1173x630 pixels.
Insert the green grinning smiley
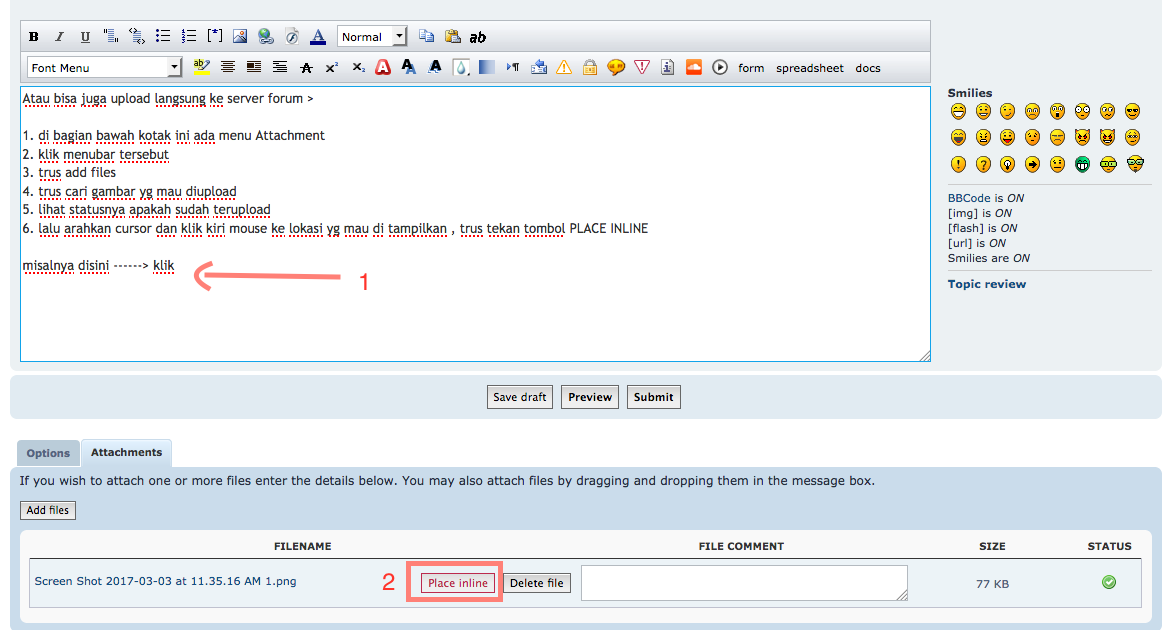point(1082,165)
